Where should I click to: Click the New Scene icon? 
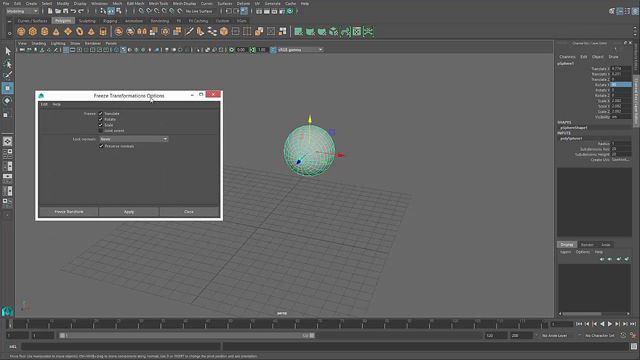50,11
